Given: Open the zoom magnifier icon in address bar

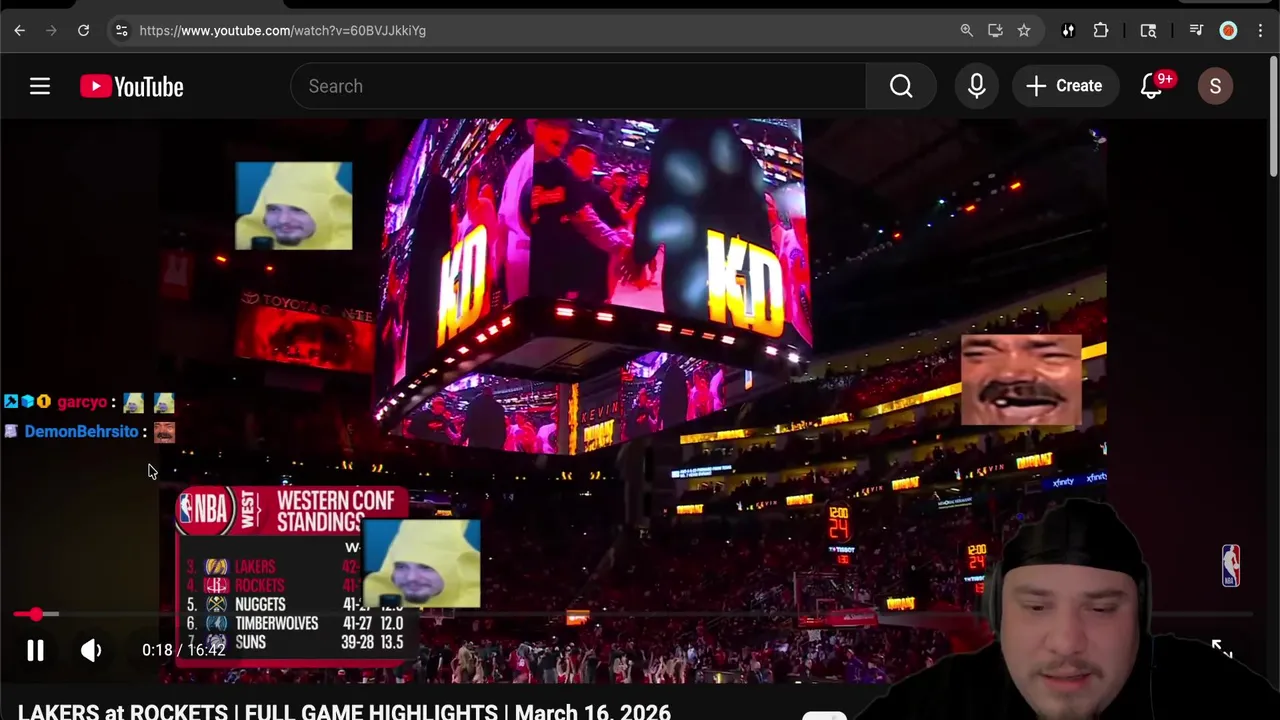Looking at the screenshot, I should pos(967,31).
